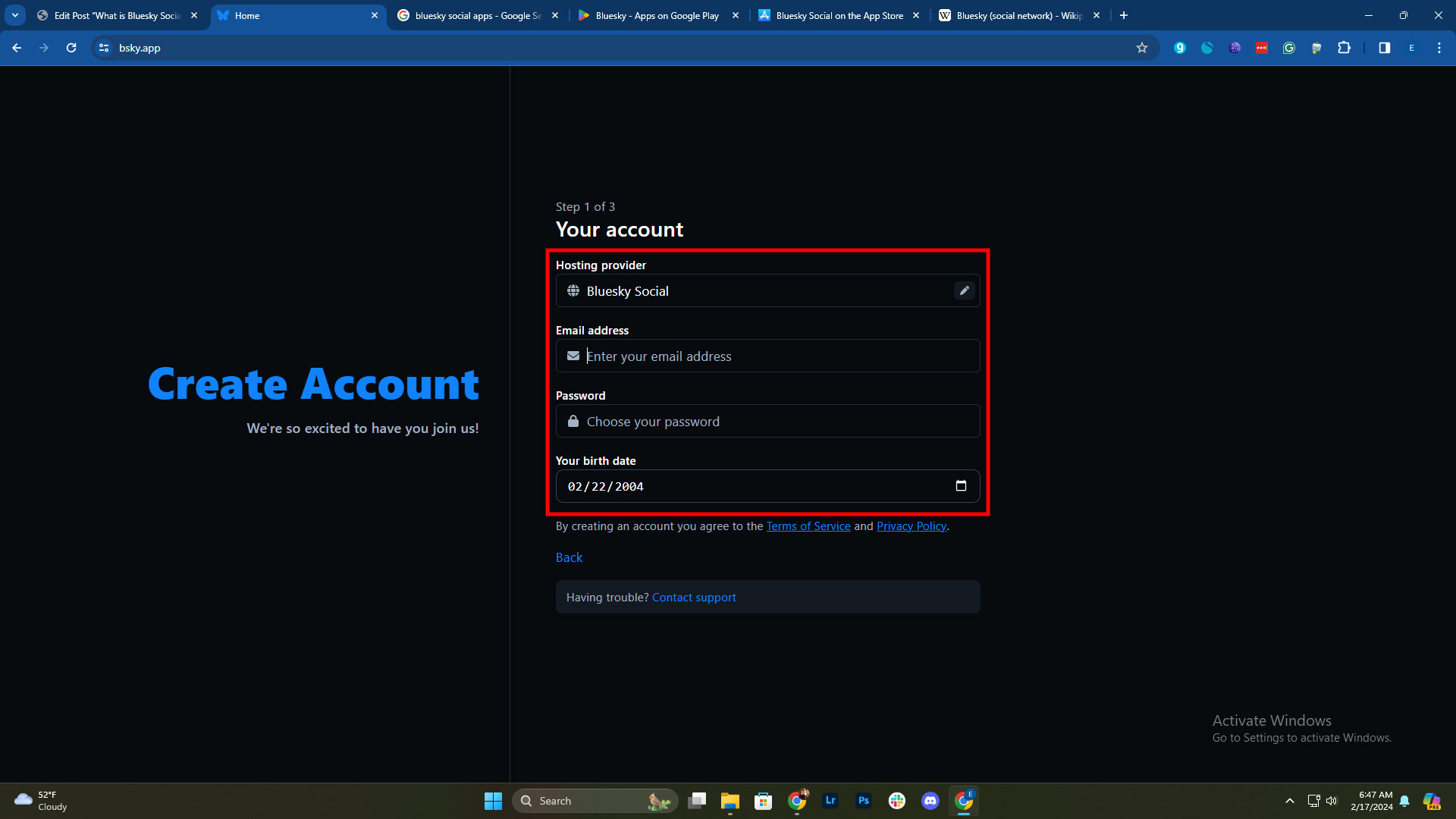The height and width of the screenshot is (819, 1456).
Task: Expand the tab search dropdown arrow
Action: (15, 15)
